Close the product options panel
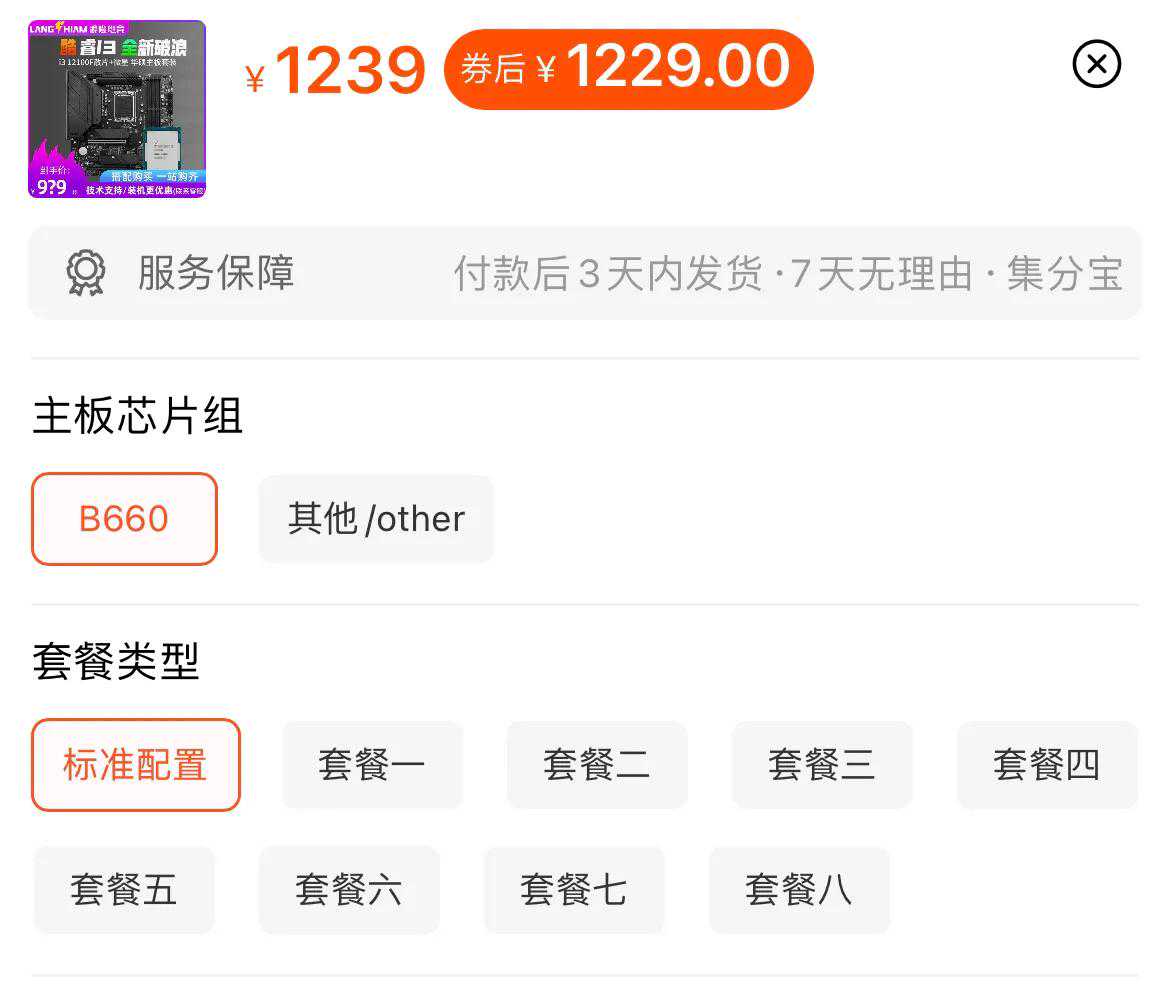The image size is (1170, 996). [x=1096, y=65]
